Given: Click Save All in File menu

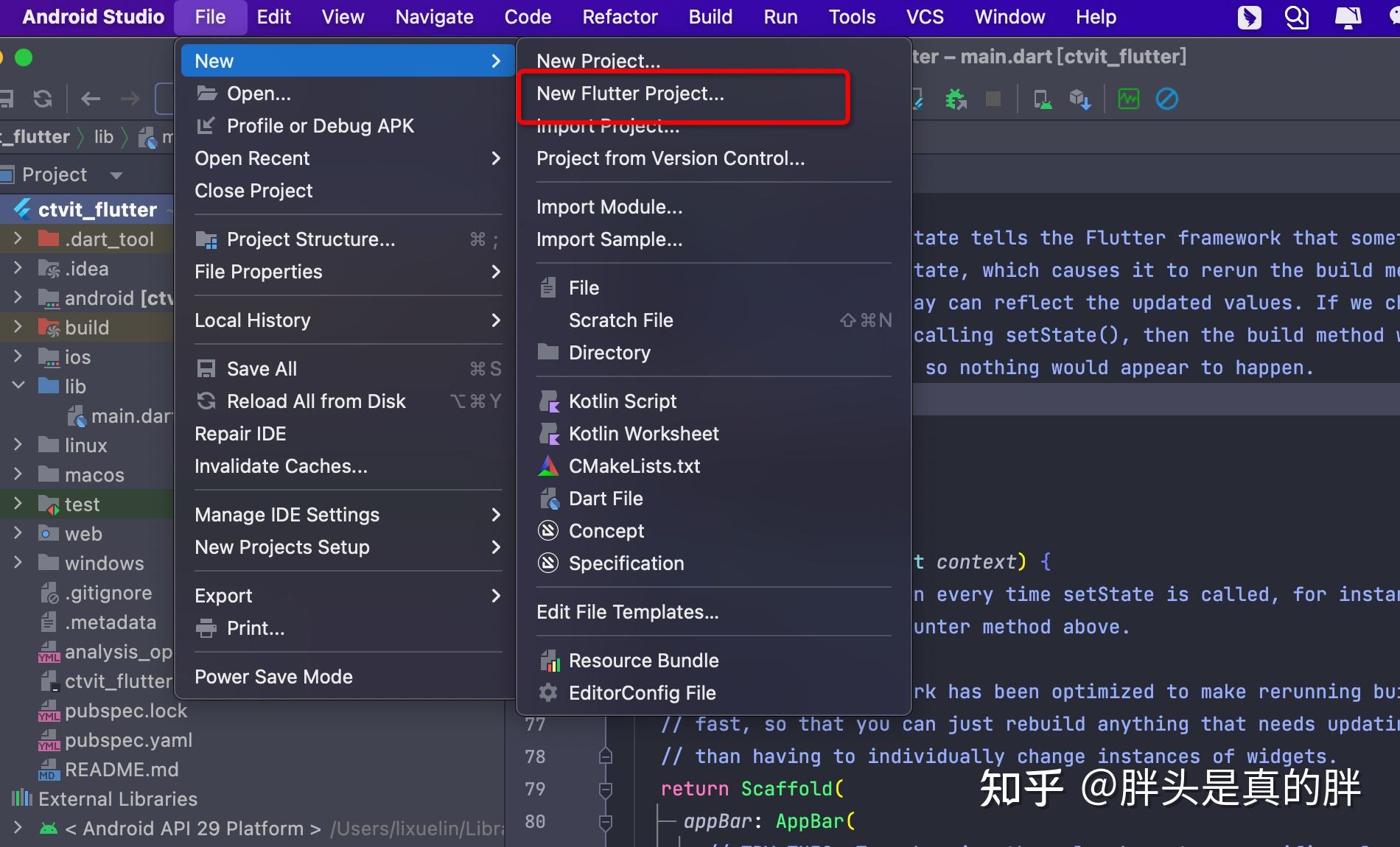Looking at the screenshot, I should click(347, 368).
